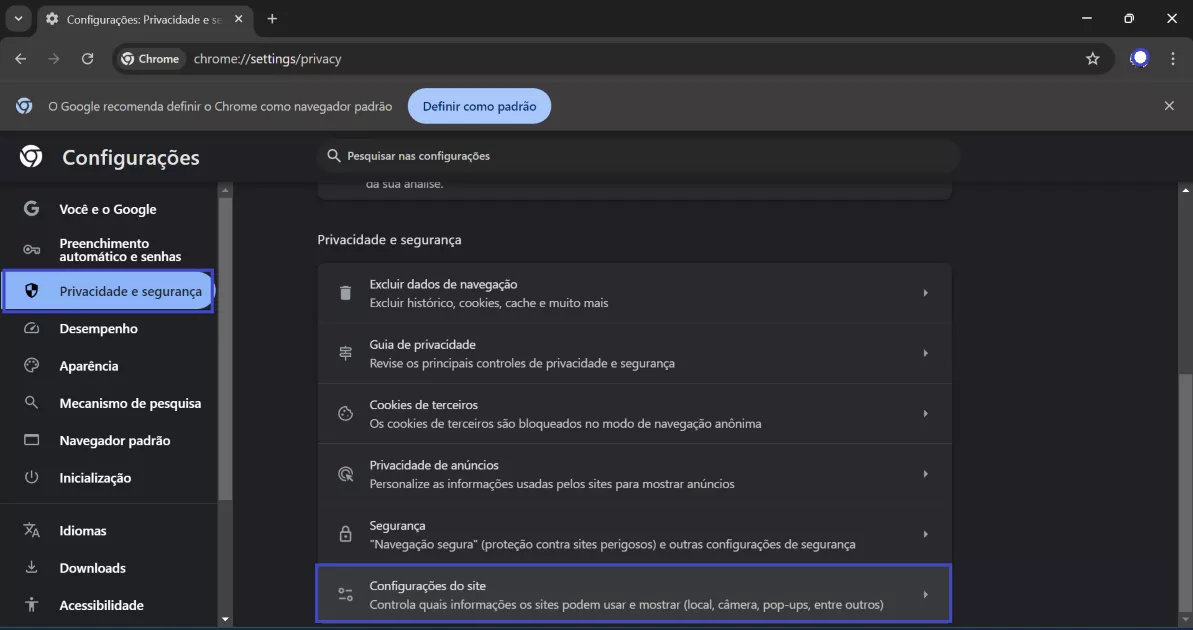The width and height of the screenshot is (1193, 630).
Task: Expand the Cookies de terceiros row chevron
Action: tap(925, 413)
